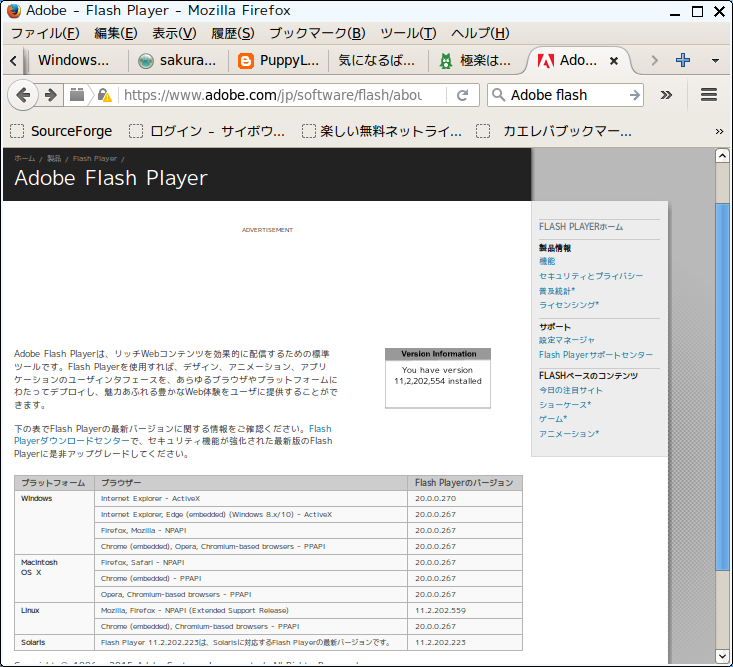Click the vertical scrollbar up arrow
733x667 pixels.
(x=722, y=156)
